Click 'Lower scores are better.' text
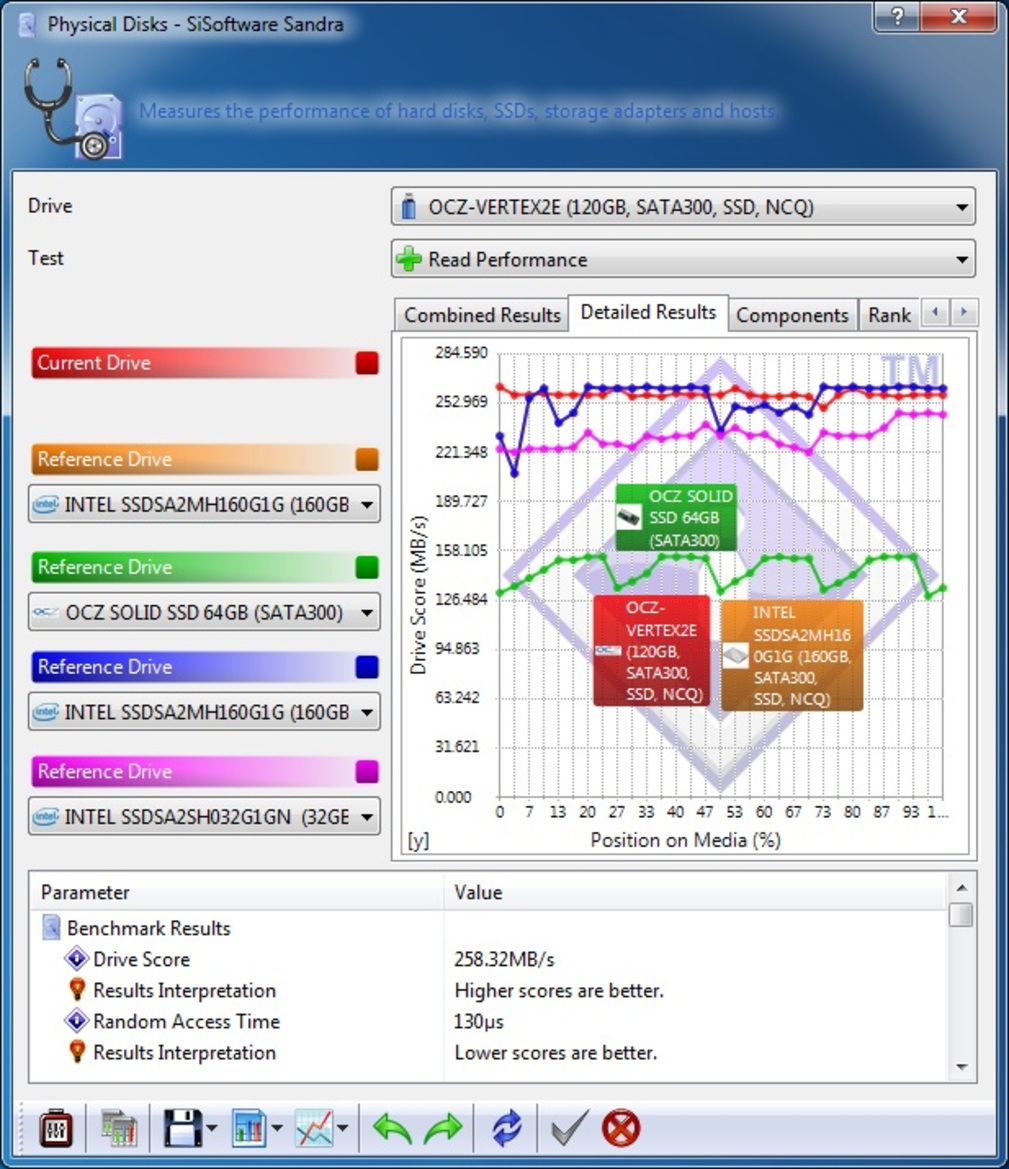Screen dimensions: 1009x1169 tap(556, 1053)
